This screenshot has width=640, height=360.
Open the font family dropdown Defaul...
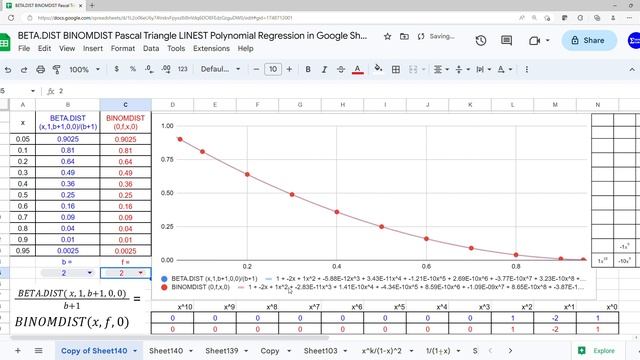point(220,69)
